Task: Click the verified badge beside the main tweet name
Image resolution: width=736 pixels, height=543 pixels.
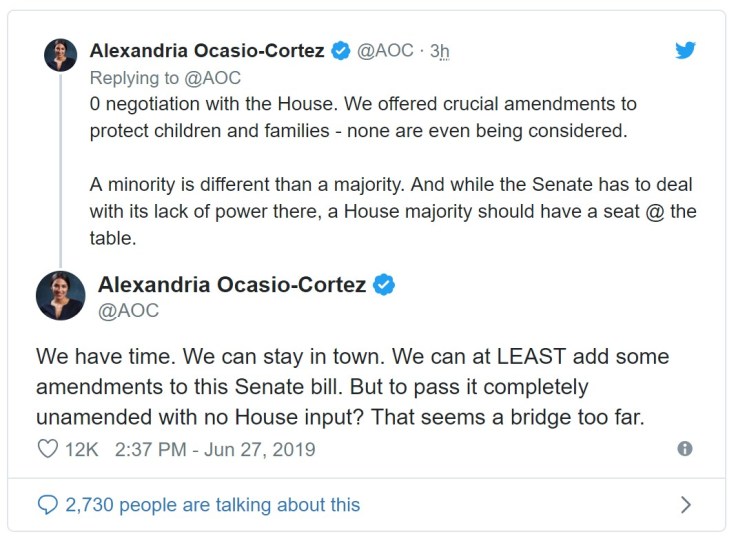Action: coord(384,285)
